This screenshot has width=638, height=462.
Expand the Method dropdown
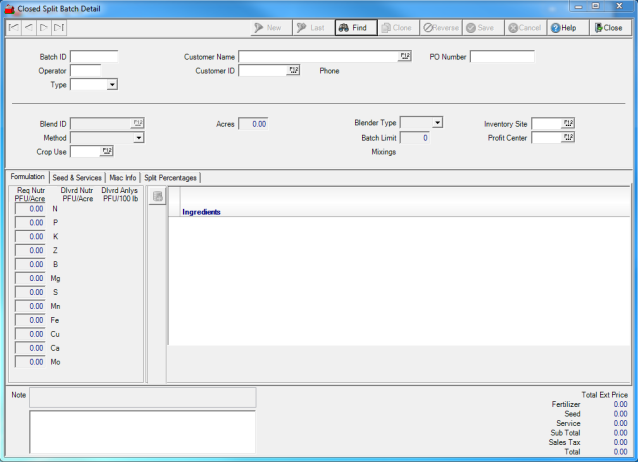coord(138,138)
